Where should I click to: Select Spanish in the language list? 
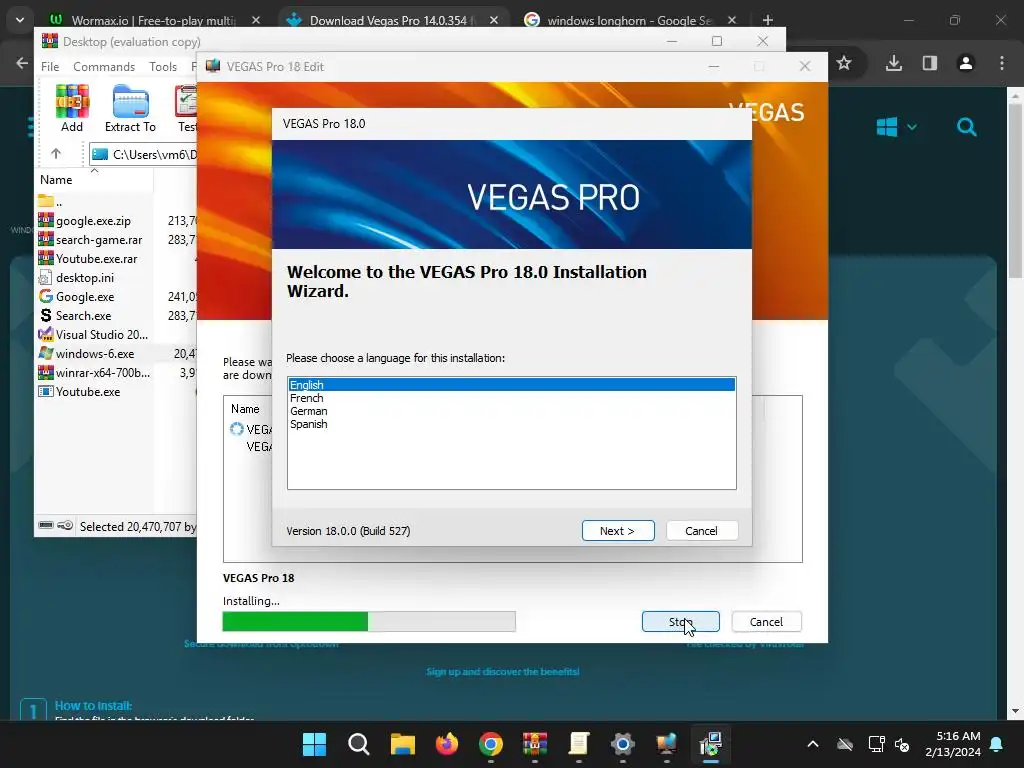511,424
